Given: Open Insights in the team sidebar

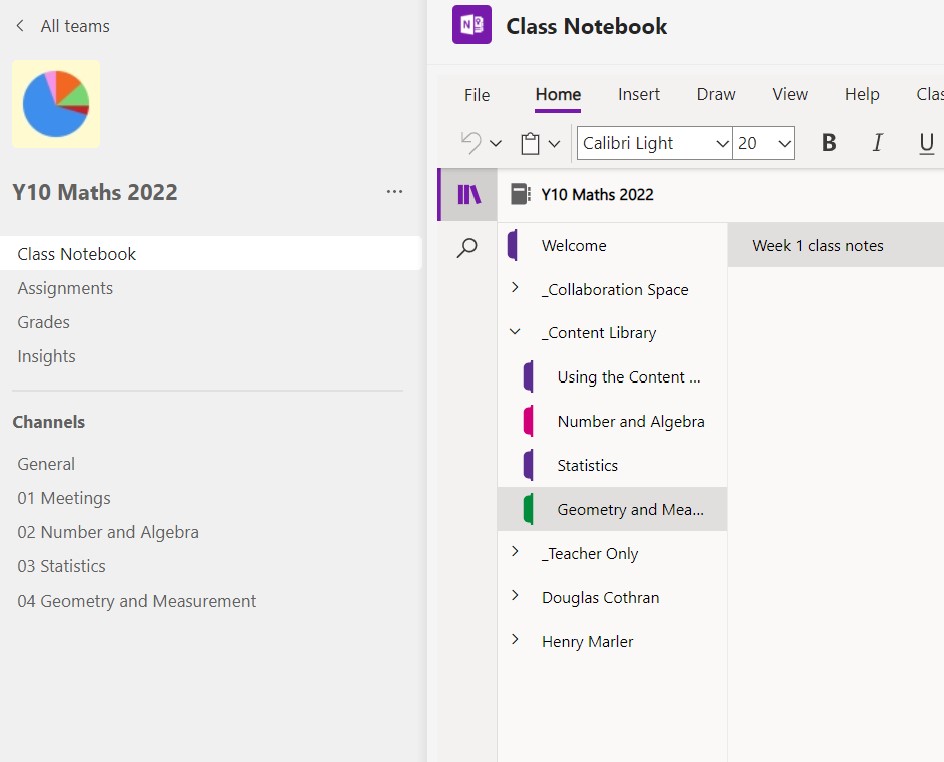Looking at the screenshot, I should click(x=46, y=356).
